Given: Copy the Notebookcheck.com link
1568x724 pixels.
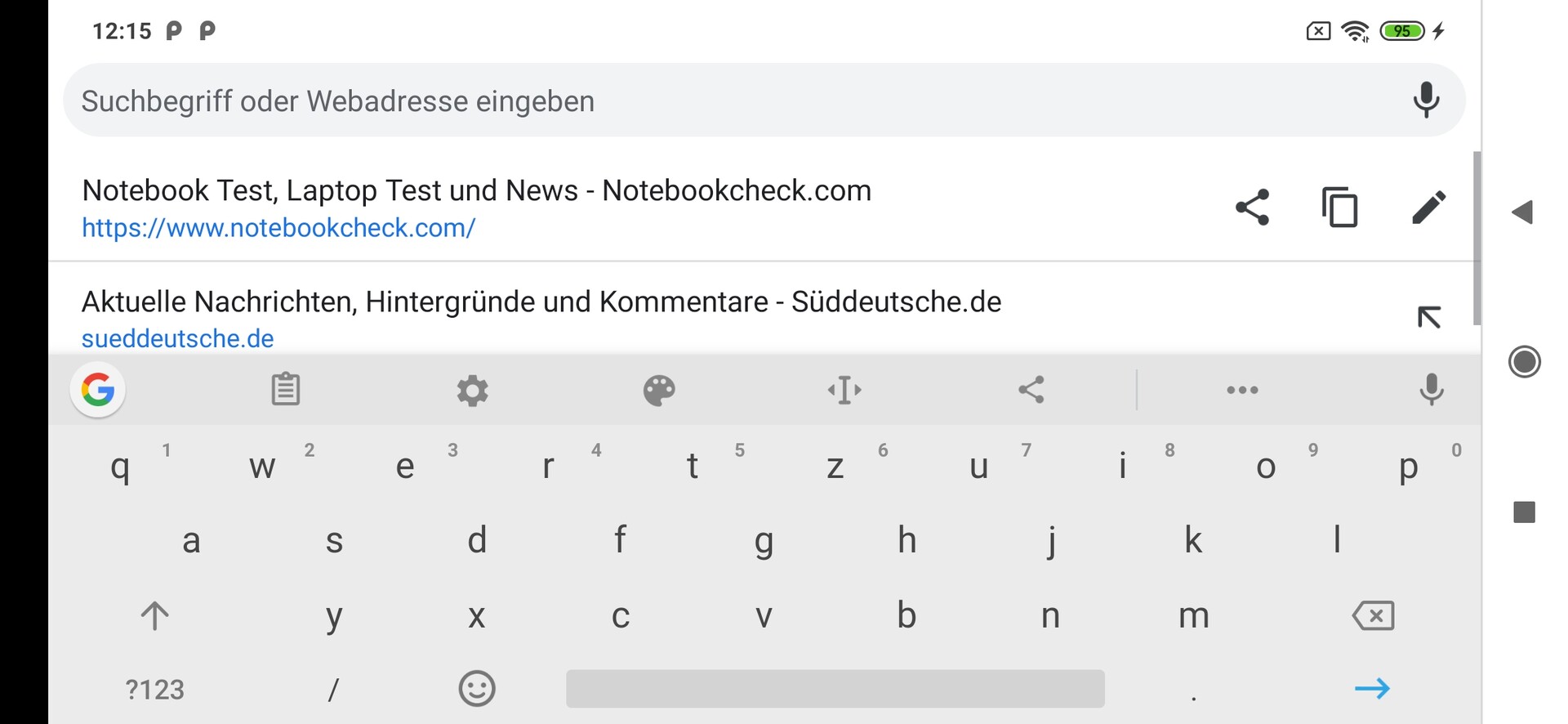Looking at the screenshot, I should (x=1339, y=207).
